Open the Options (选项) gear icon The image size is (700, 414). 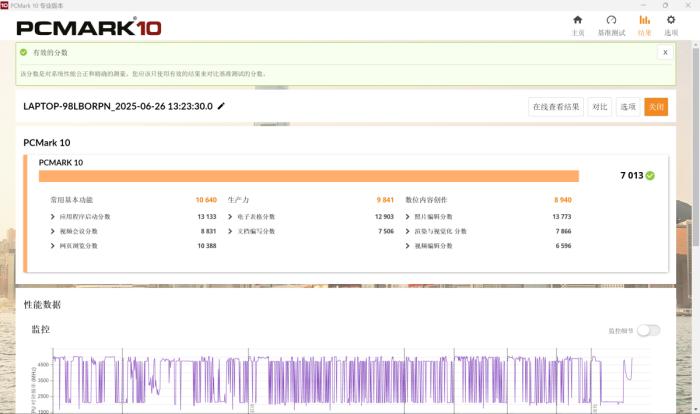pyautogui.click(x=671, y=20)
